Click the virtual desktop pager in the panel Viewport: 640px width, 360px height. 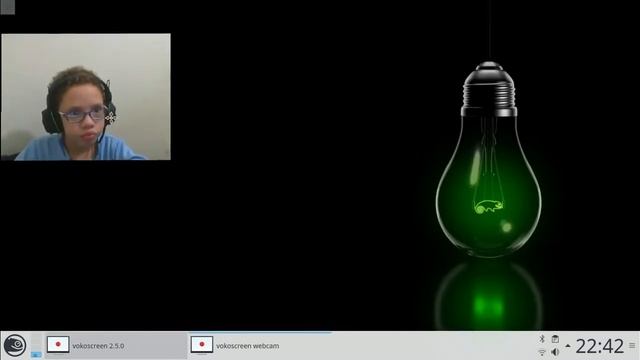[x=36, y=346]
